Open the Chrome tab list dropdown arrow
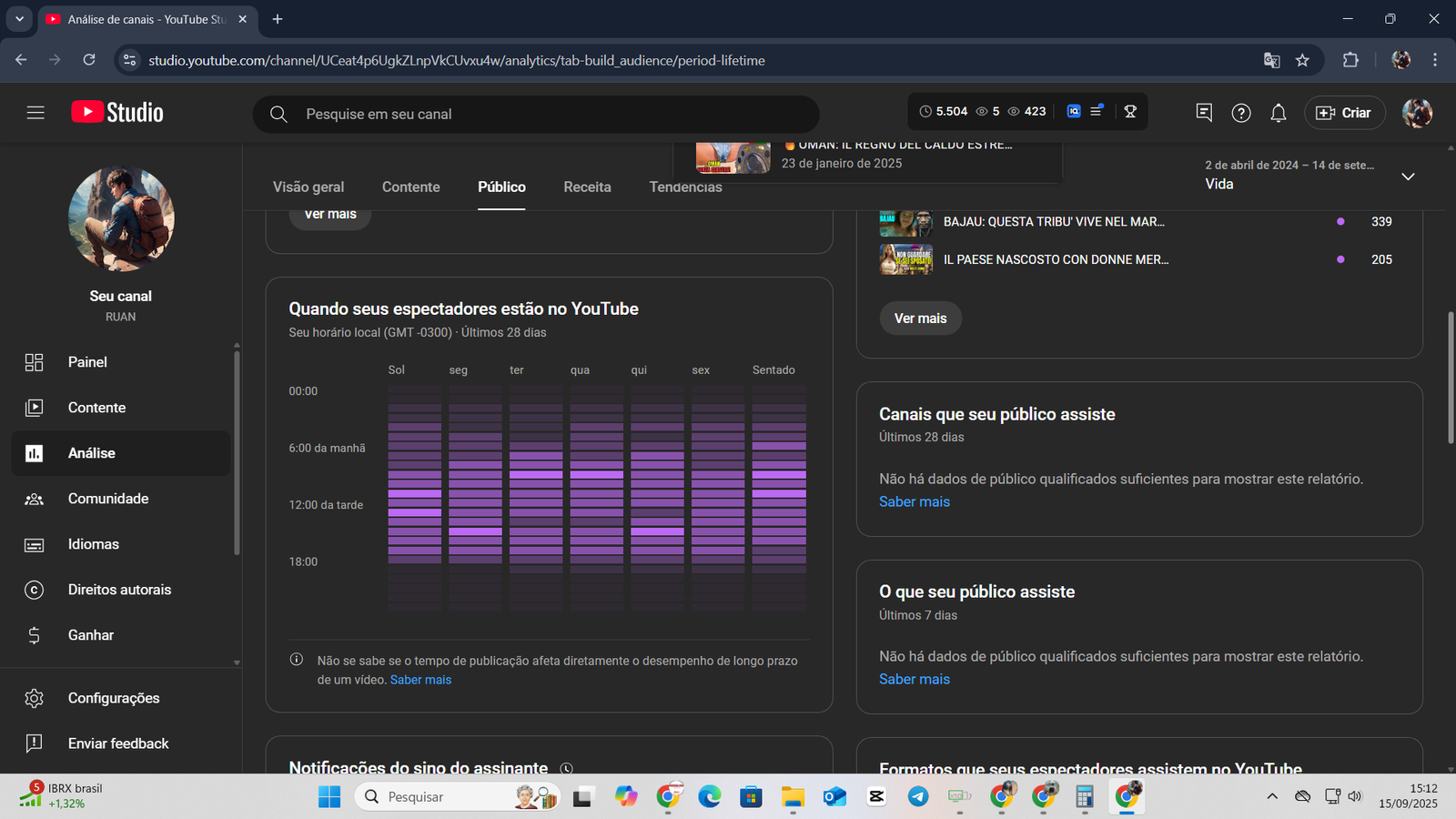This screenshot has height=819, width=1456. click(19, 19)
